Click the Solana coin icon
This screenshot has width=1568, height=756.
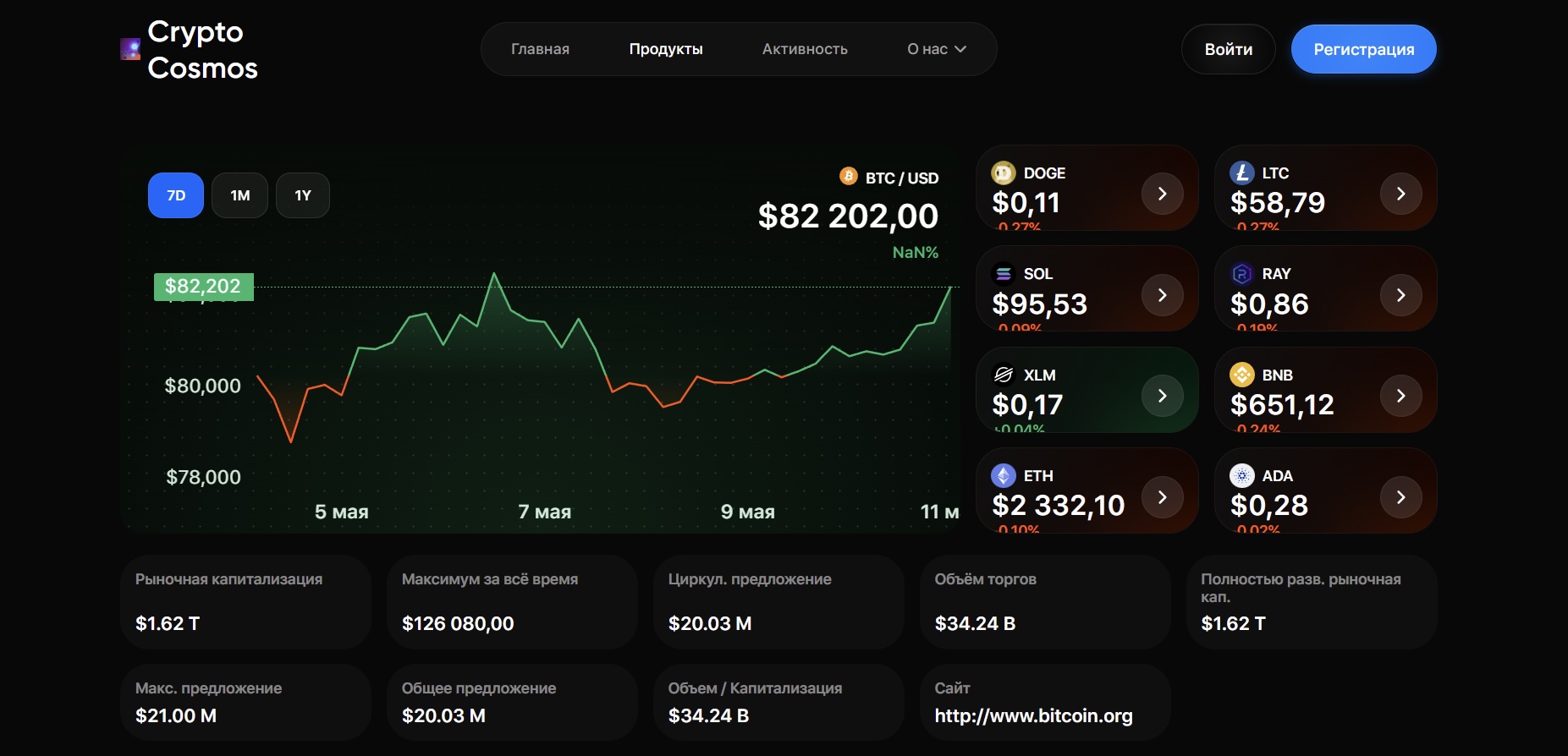pyautogui.click(x=1004, y=274)
